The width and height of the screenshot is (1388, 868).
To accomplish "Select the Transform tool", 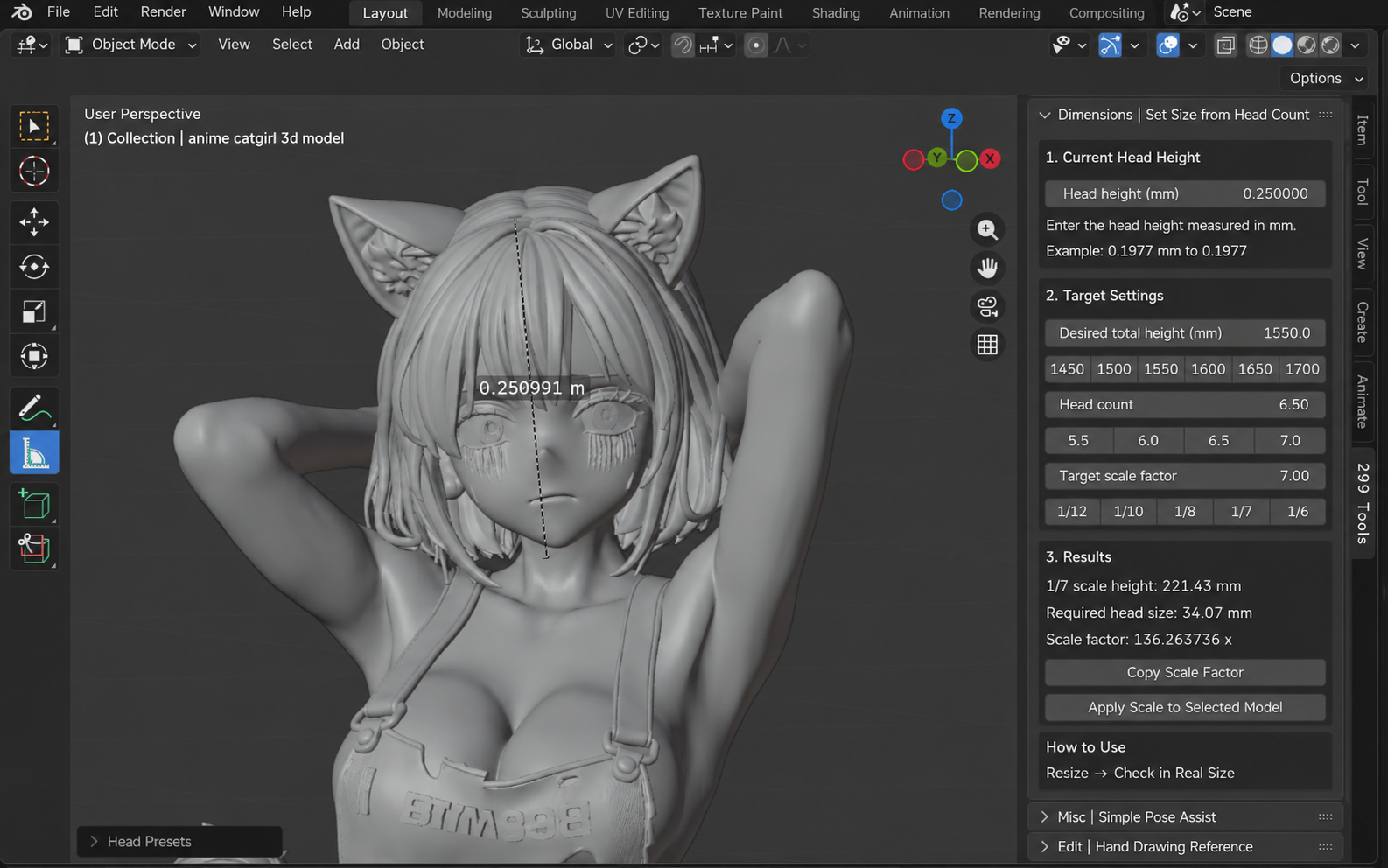I will click(x=34, y=356).
